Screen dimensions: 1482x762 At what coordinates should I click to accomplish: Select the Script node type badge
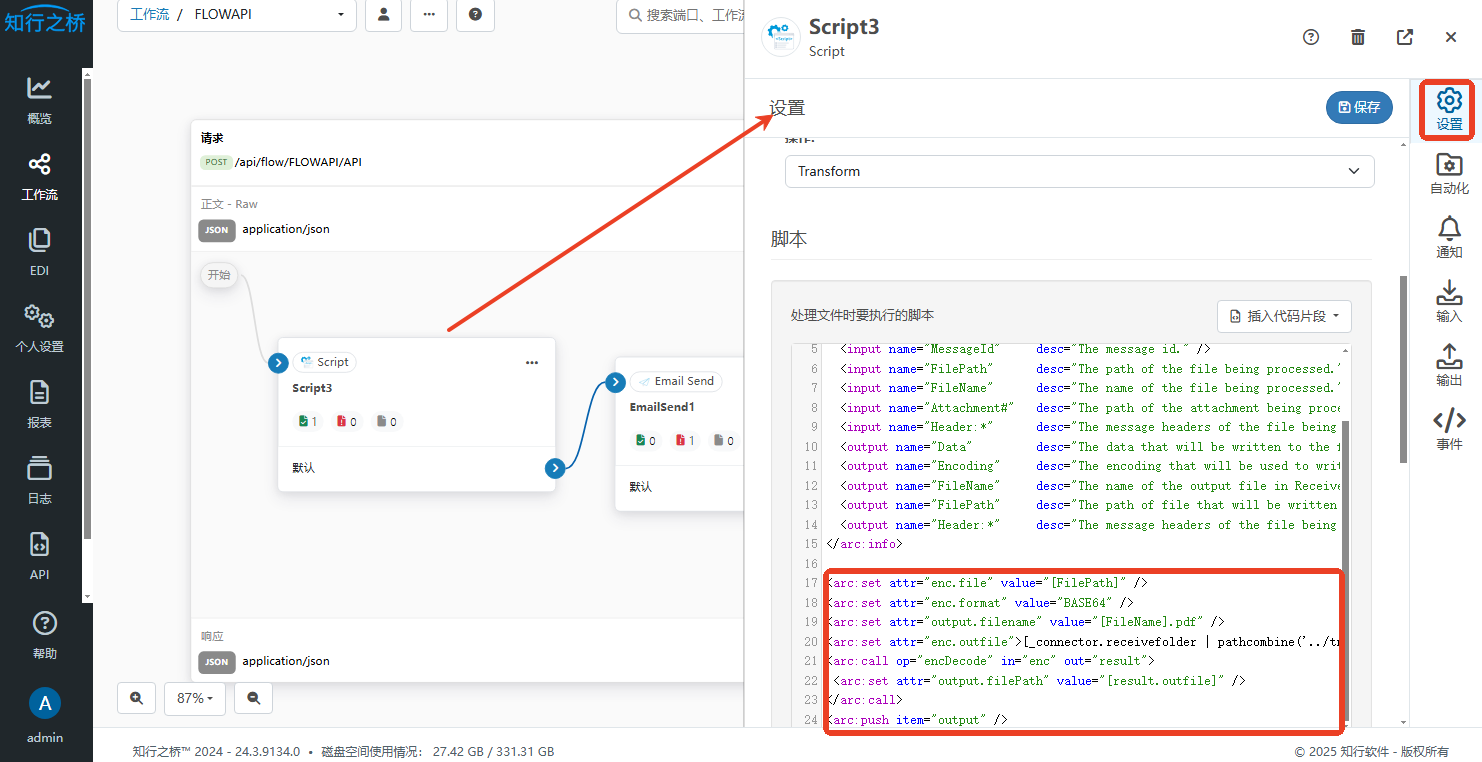click(x=325, y=362)
